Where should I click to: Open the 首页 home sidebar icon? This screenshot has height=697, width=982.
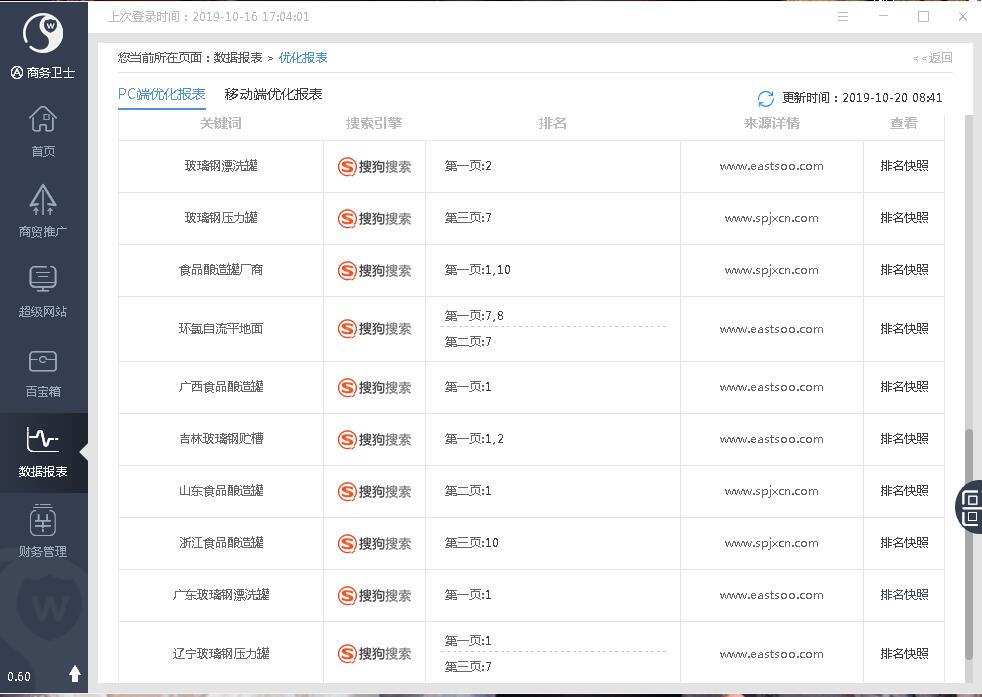(43, 131)
